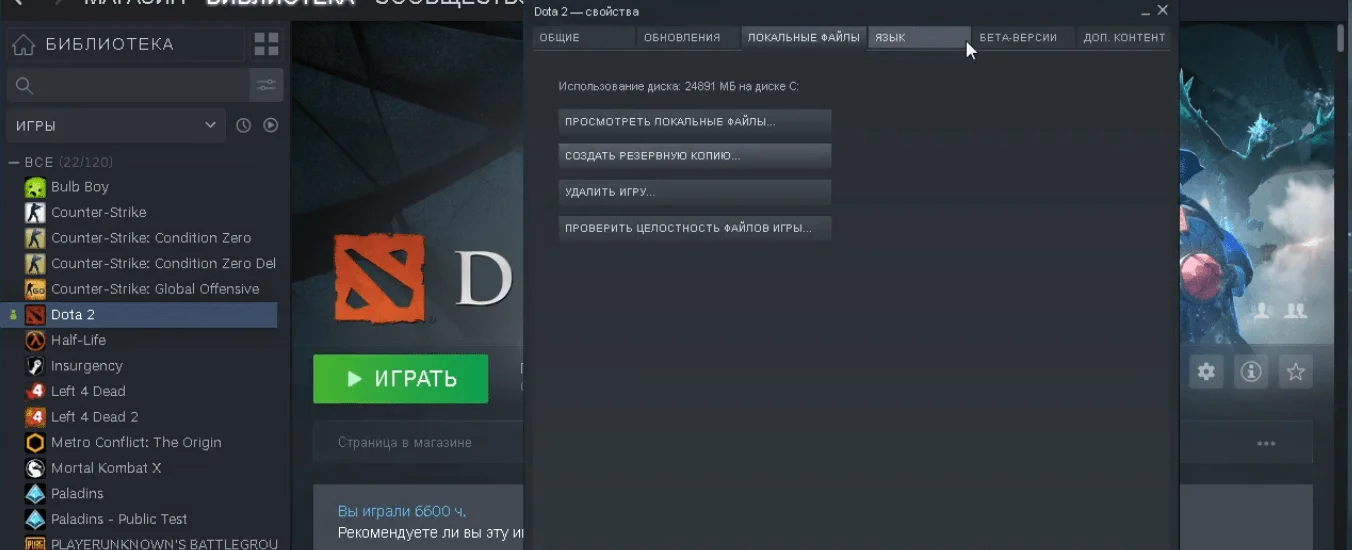The image size is (1352, 550).
Task: Click the Dota 2 list icon
Action: [35, 315]
